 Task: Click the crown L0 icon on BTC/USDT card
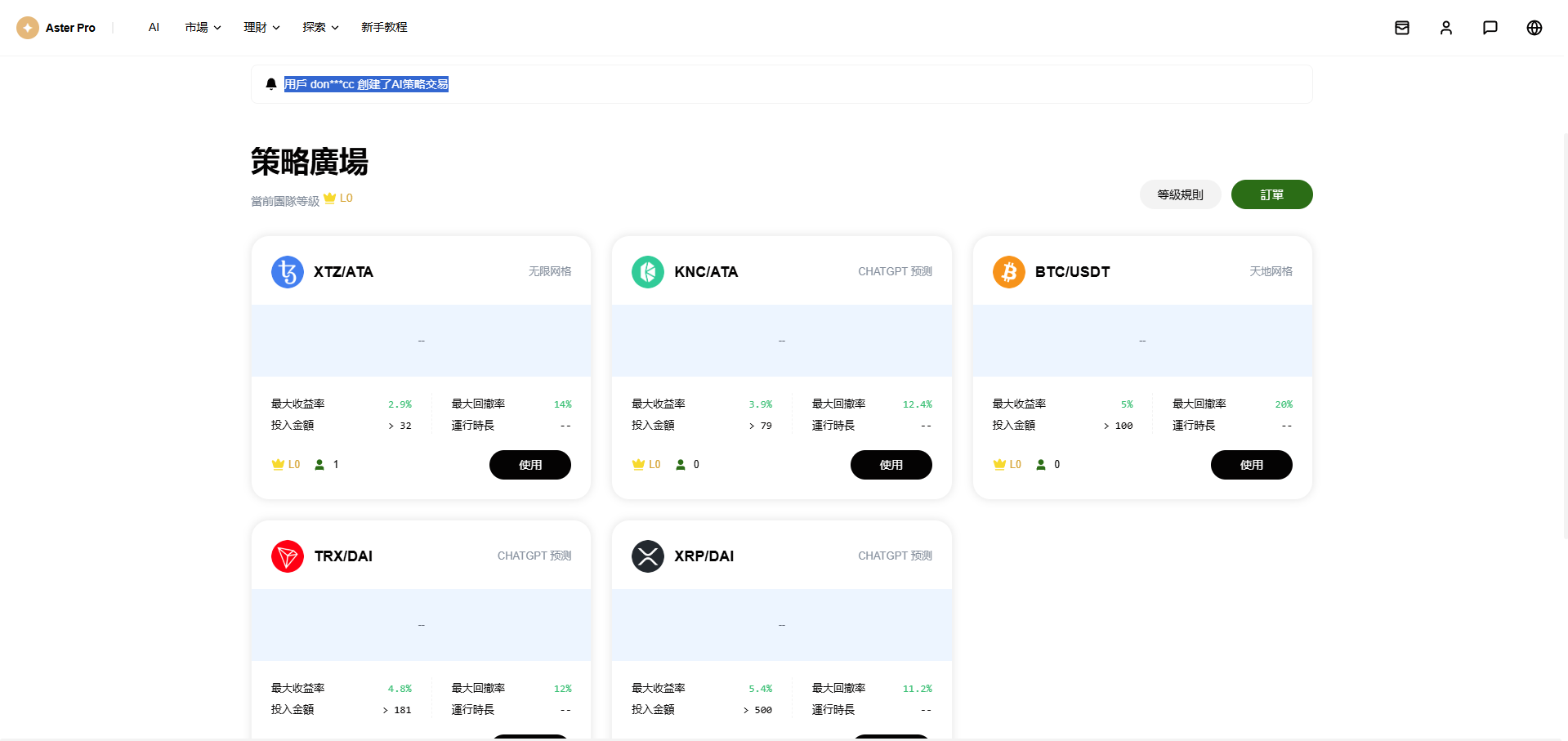tap(999, 465)
